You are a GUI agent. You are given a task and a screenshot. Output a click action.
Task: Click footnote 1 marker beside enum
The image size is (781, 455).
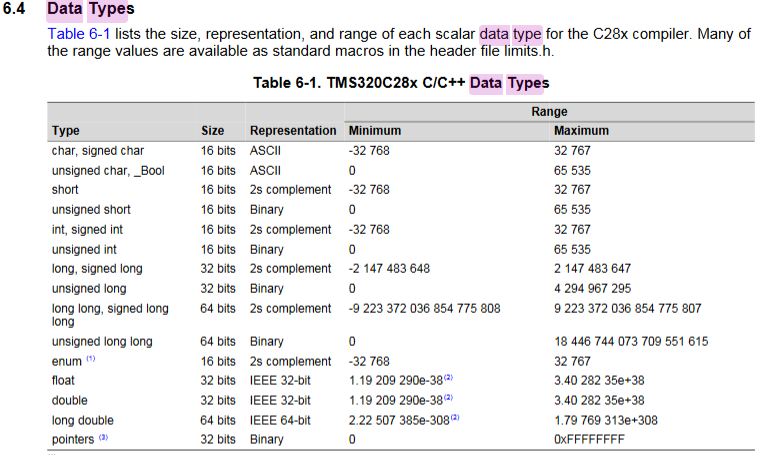pyautogui.click(x=90, y=359)
